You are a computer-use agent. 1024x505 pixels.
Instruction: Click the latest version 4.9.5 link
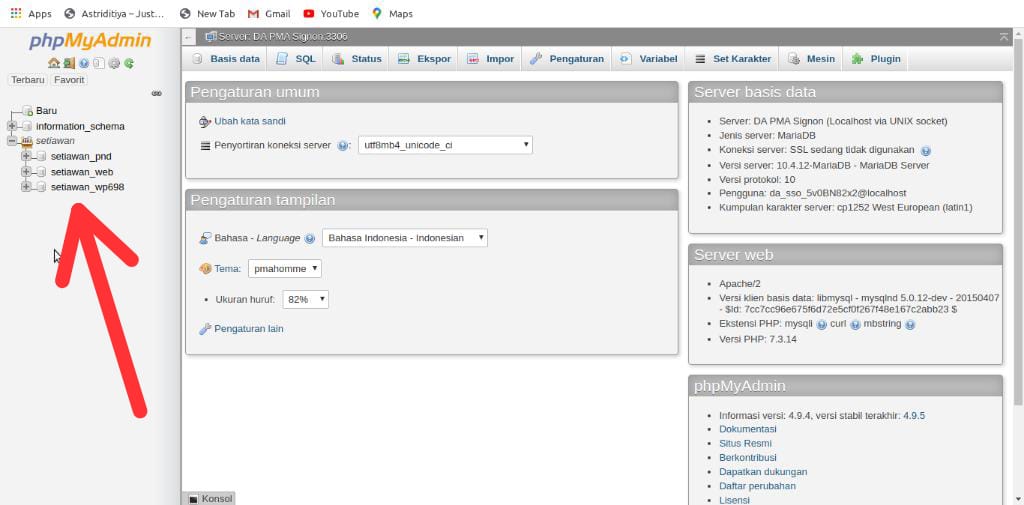tap(914, 415)
